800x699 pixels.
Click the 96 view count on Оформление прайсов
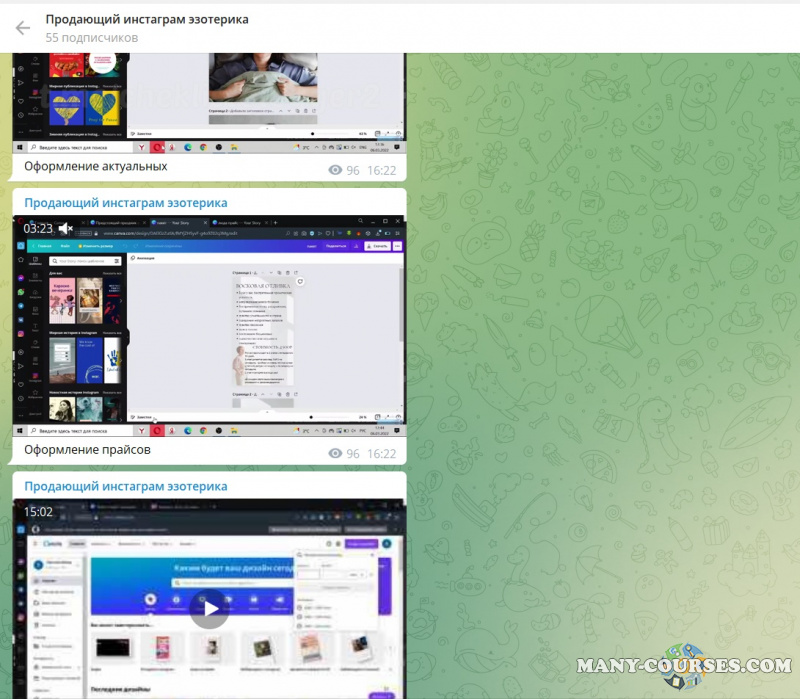tap(352, 454)
